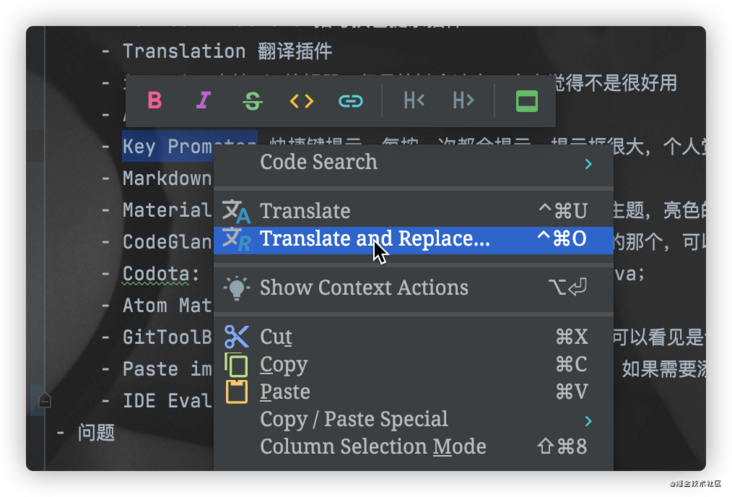Click the green panel icon in toolbar

527,101
